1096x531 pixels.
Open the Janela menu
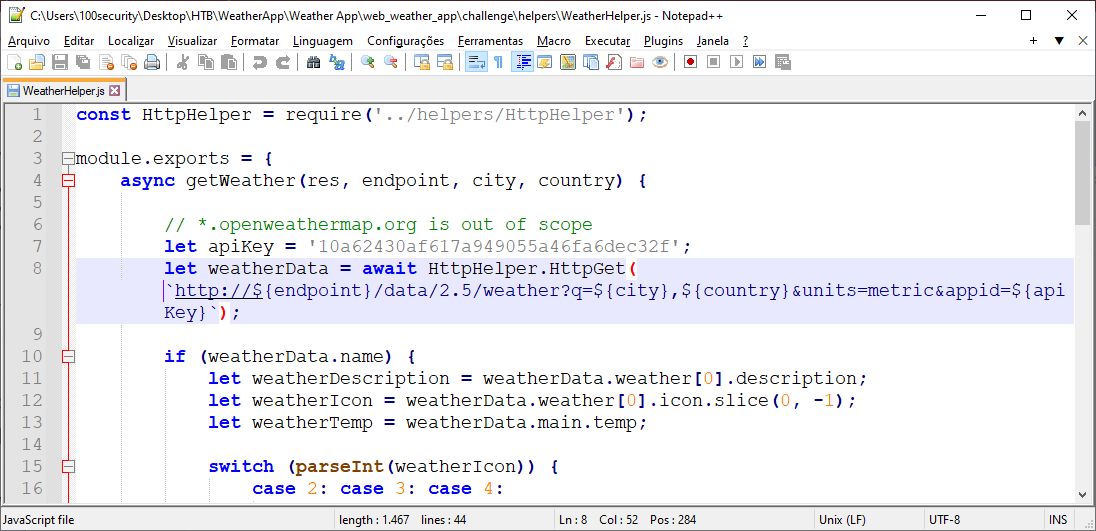point(712,41)
